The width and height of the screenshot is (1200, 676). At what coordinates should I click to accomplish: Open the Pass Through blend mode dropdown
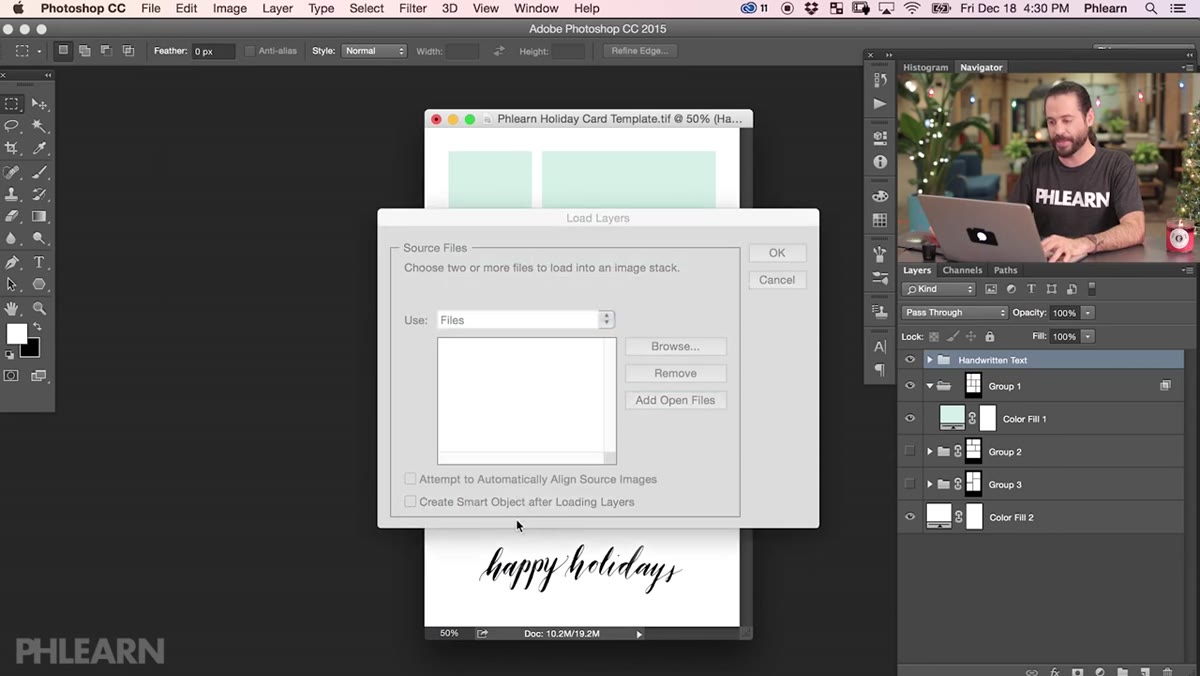pyautogui.click(x=955, y=313)
